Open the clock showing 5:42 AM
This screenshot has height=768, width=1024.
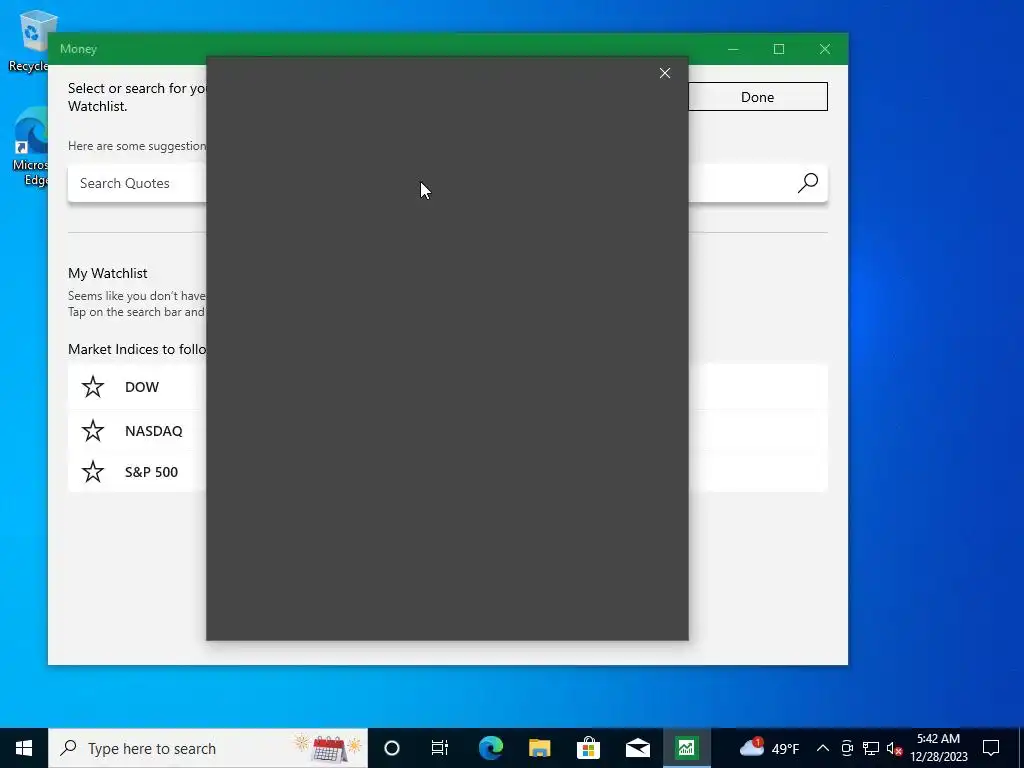click(938, 748)
